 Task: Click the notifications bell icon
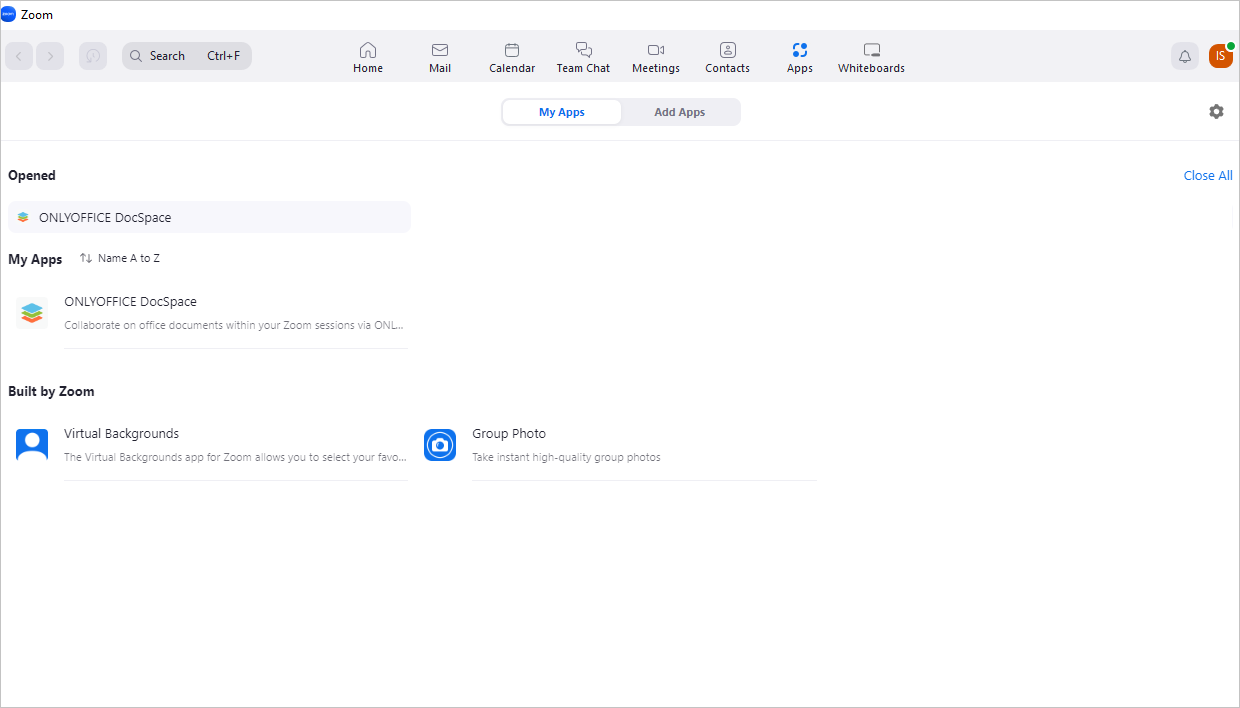coord(1185,56)
